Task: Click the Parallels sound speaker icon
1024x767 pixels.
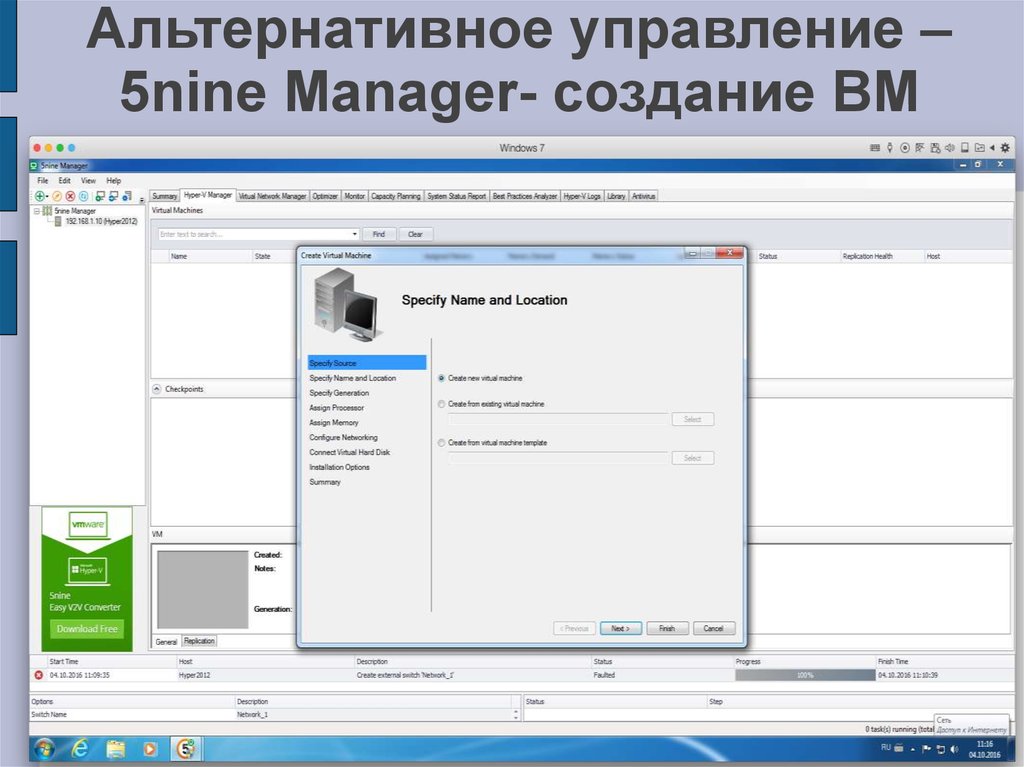Action: (x=950, y=148)
